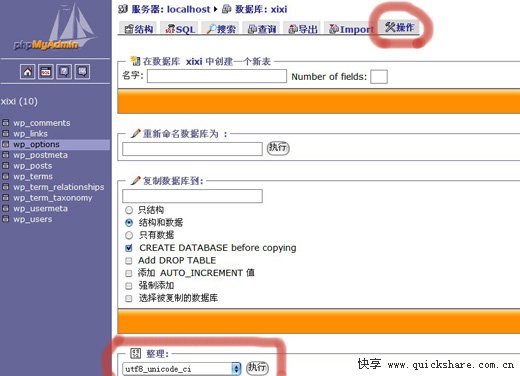Image resolution: width=520 pixels, height=376 pixels.
Task: Switch to the 查询 (Query) tab
Action: (262, 29)
